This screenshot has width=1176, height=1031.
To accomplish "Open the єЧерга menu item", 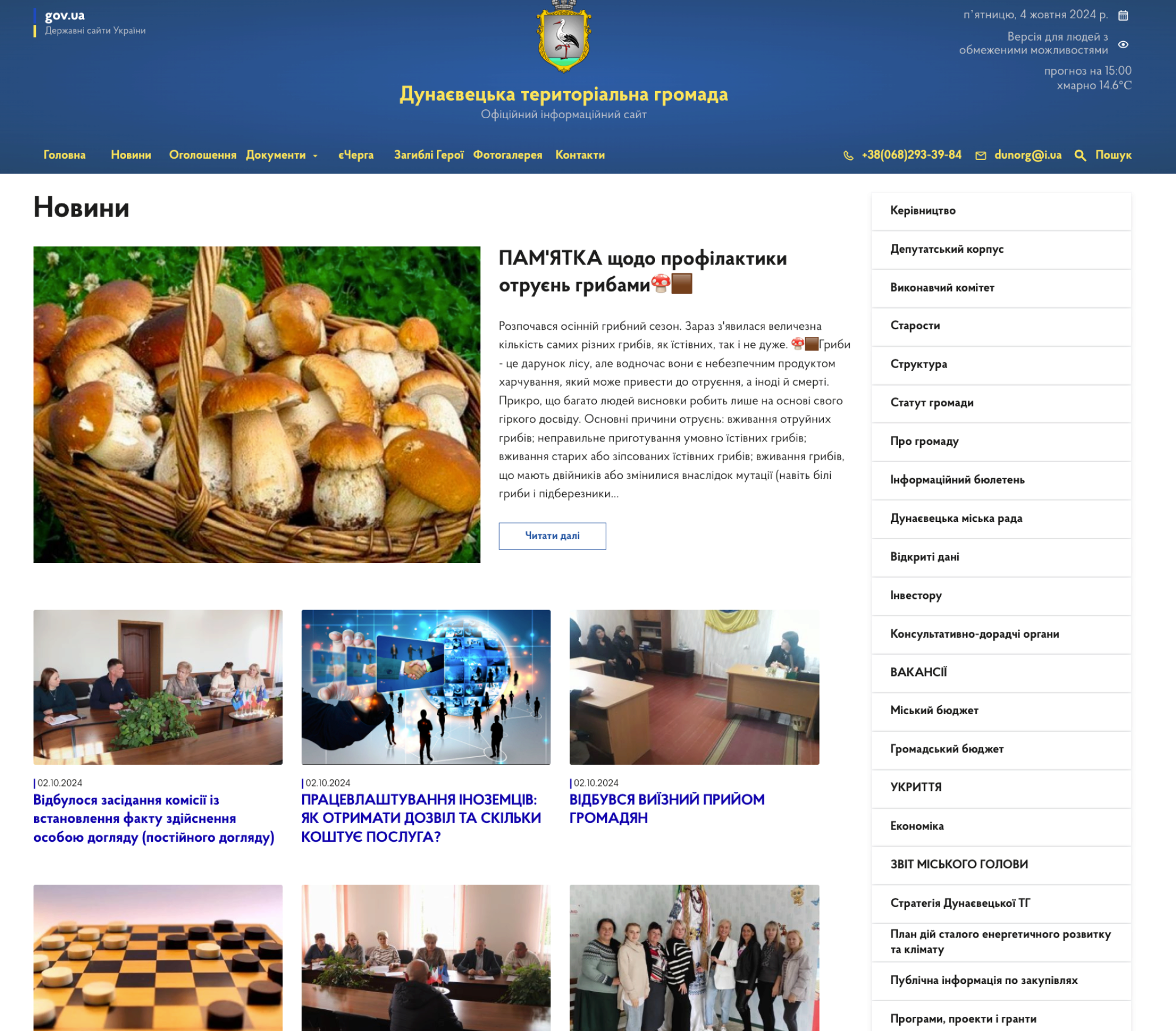I will (356, 155).
